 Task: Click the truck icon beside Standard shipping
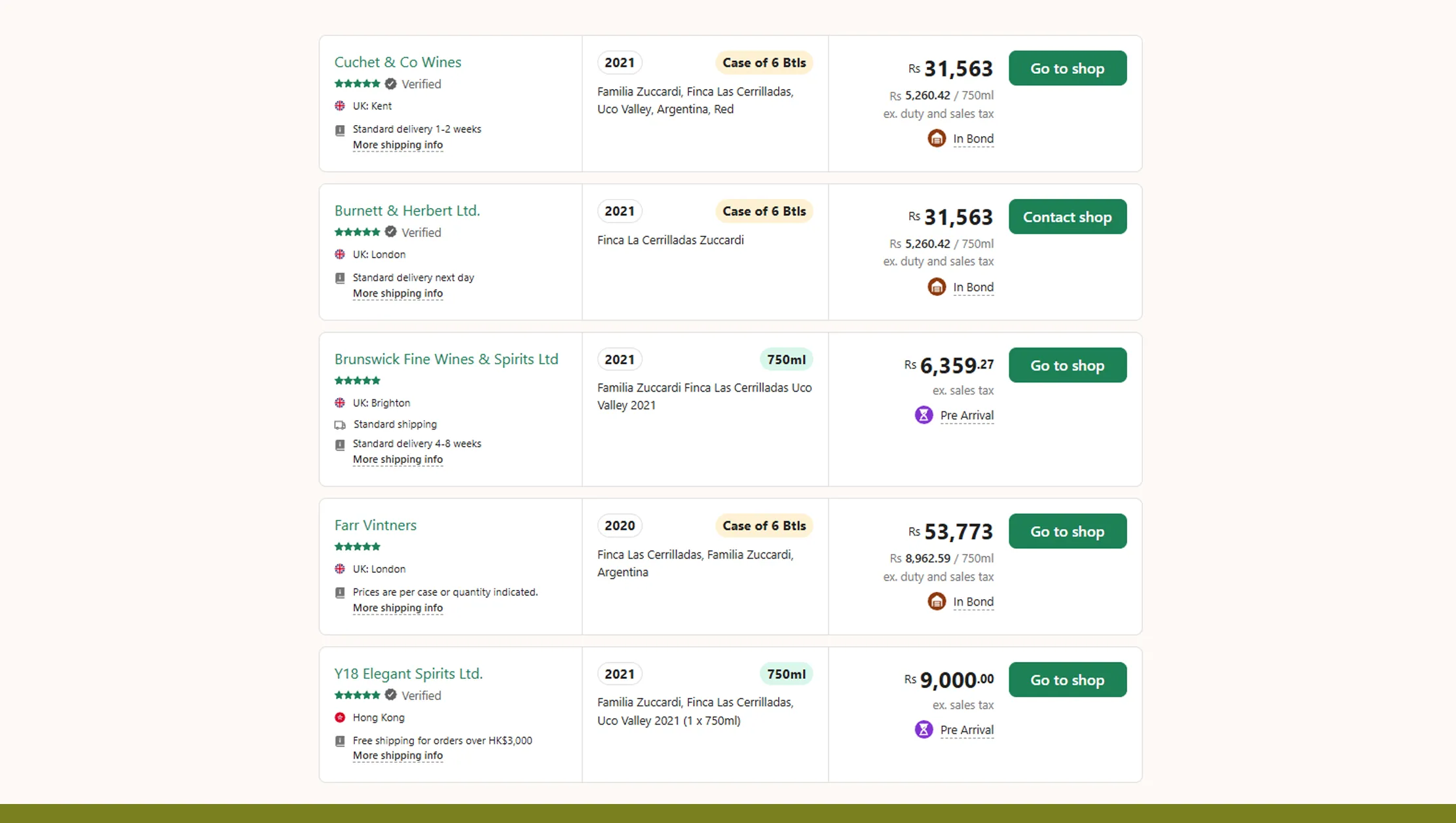340,424
